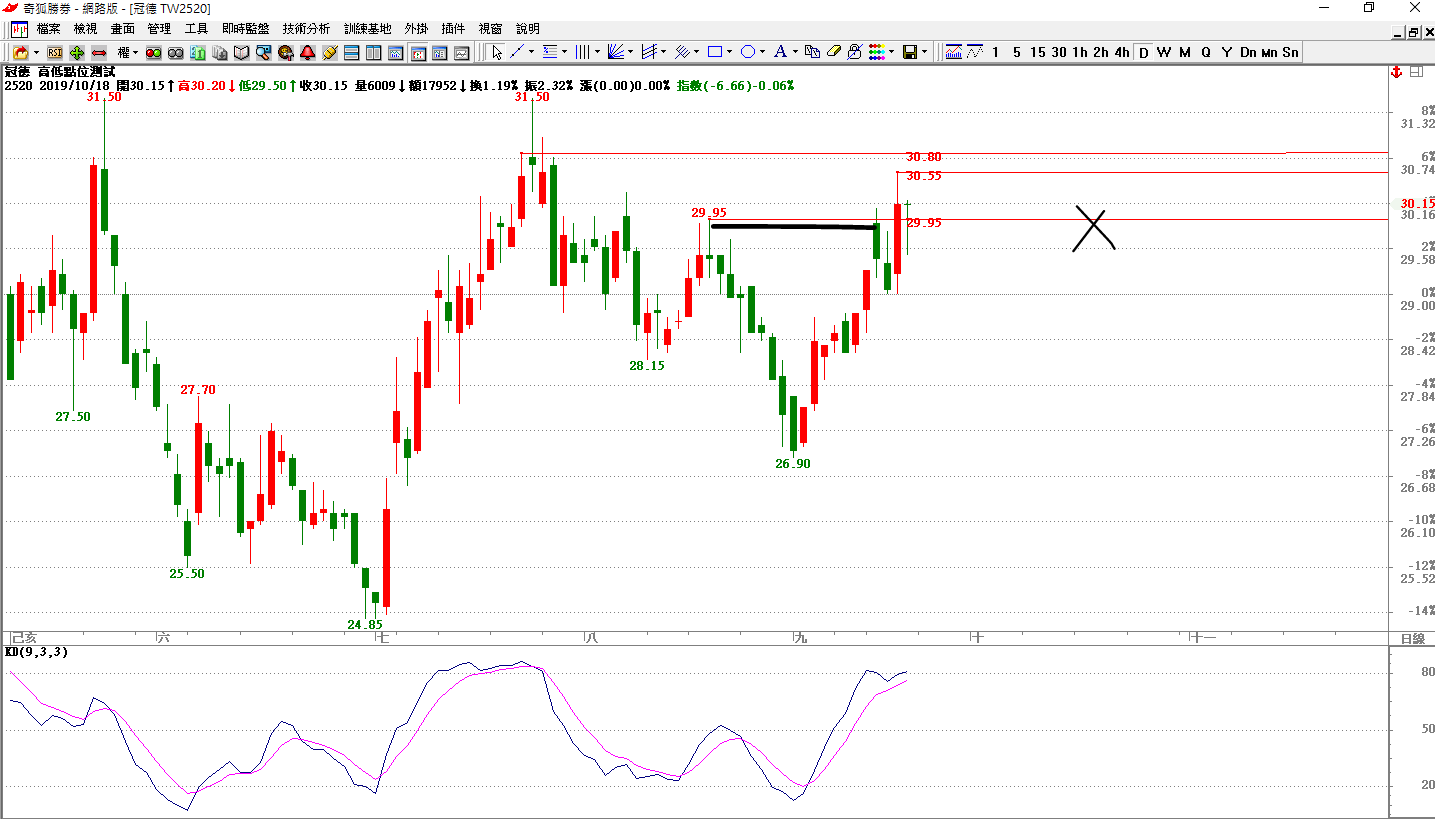
Task: Click the 30.80 resistance line label
Action: coord(924,157)
